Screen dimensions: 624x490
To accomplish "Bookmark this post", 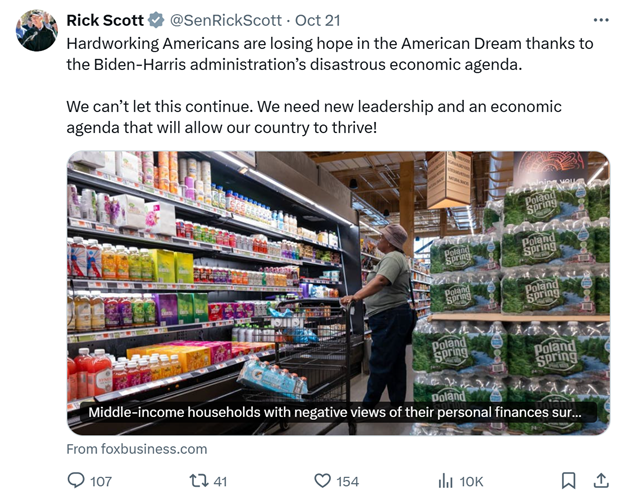I will 568,480.
